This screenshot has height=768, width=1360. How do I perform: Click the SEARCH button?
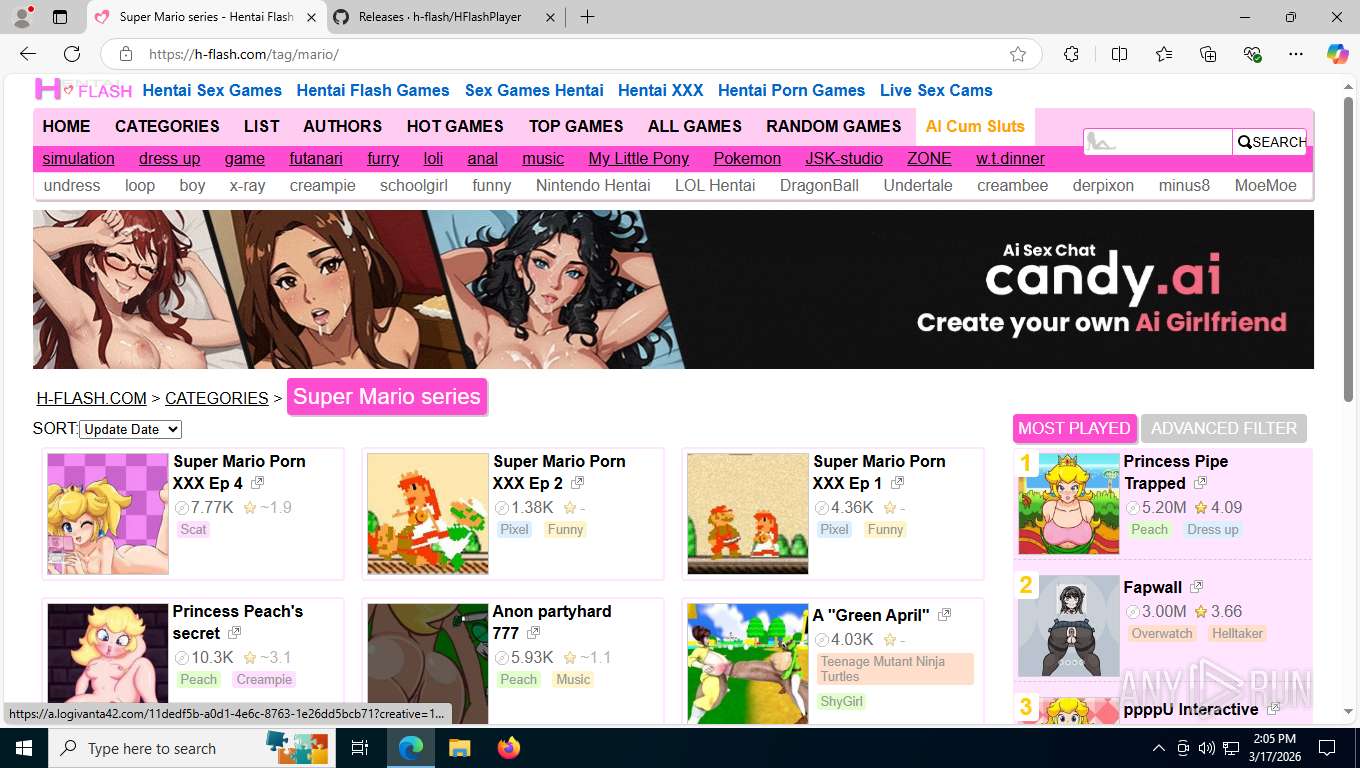1270,142
